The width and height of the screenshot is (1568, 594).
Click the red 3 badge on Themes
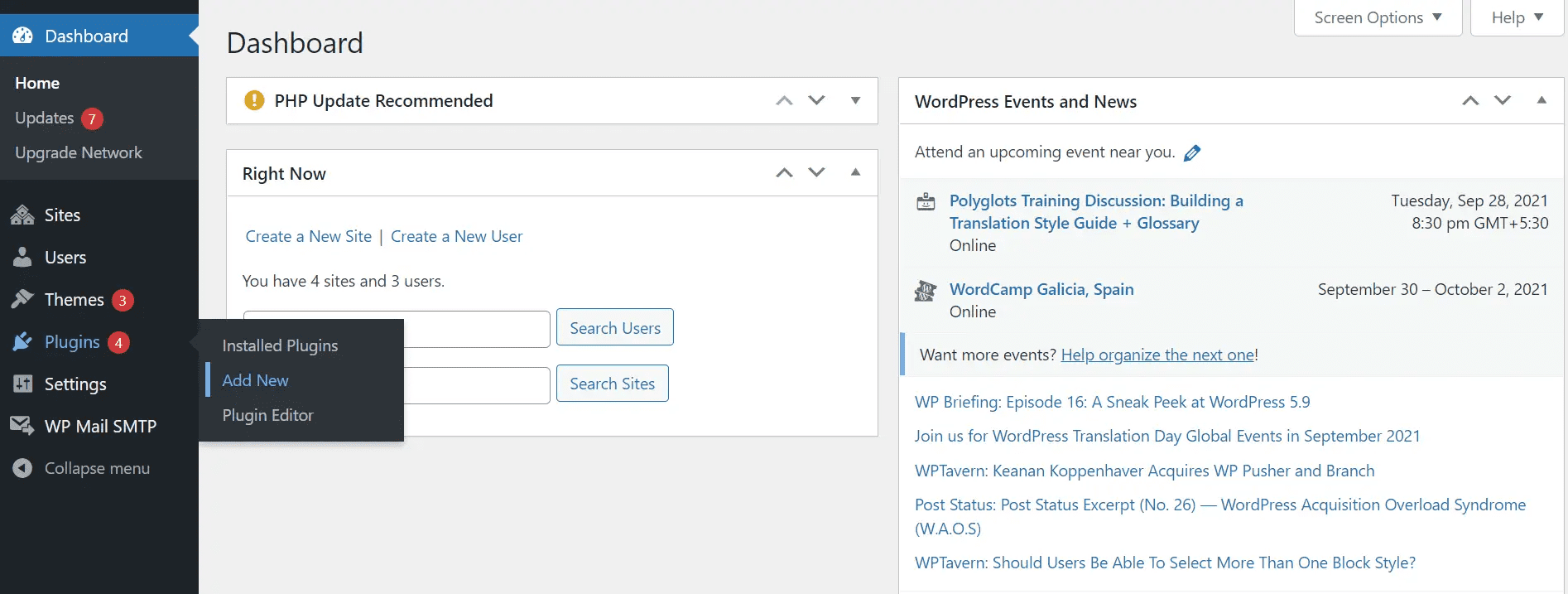pos(123,300)
